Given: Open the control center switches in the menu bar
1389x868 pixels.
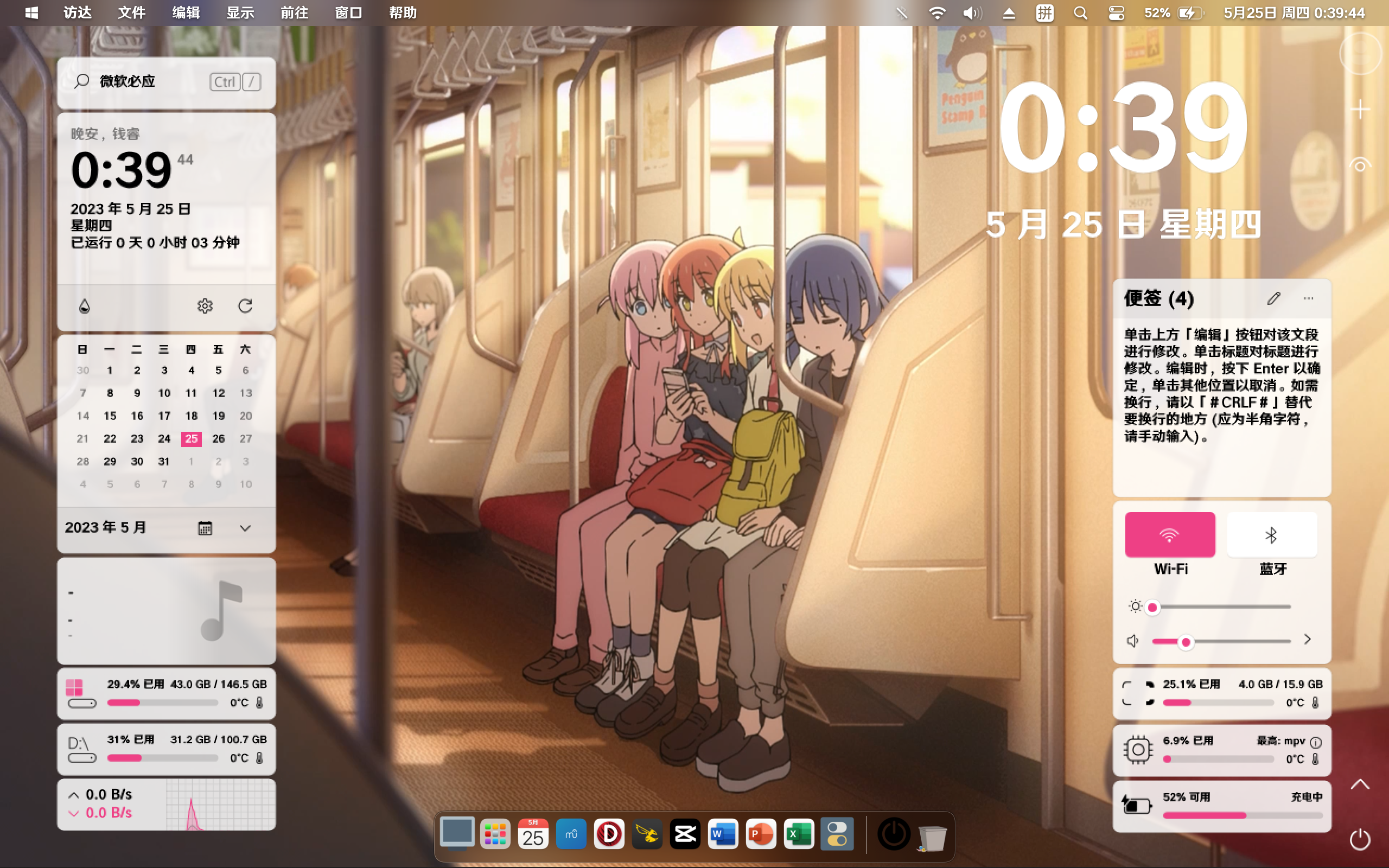Looking at the screenshot, I should coord(1117,12).
